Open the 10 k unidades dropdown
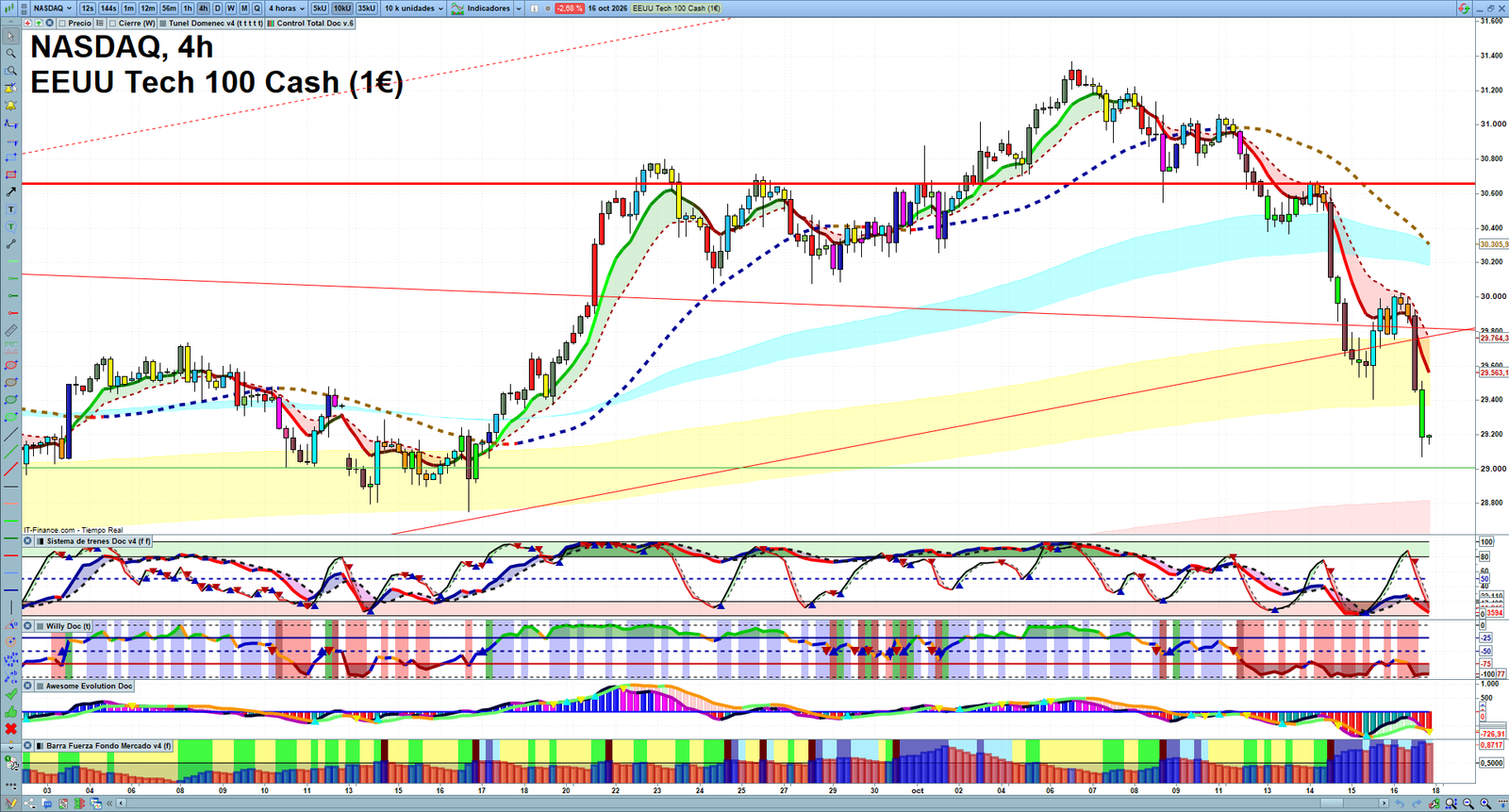1509x812 pixels. (414, 8)
